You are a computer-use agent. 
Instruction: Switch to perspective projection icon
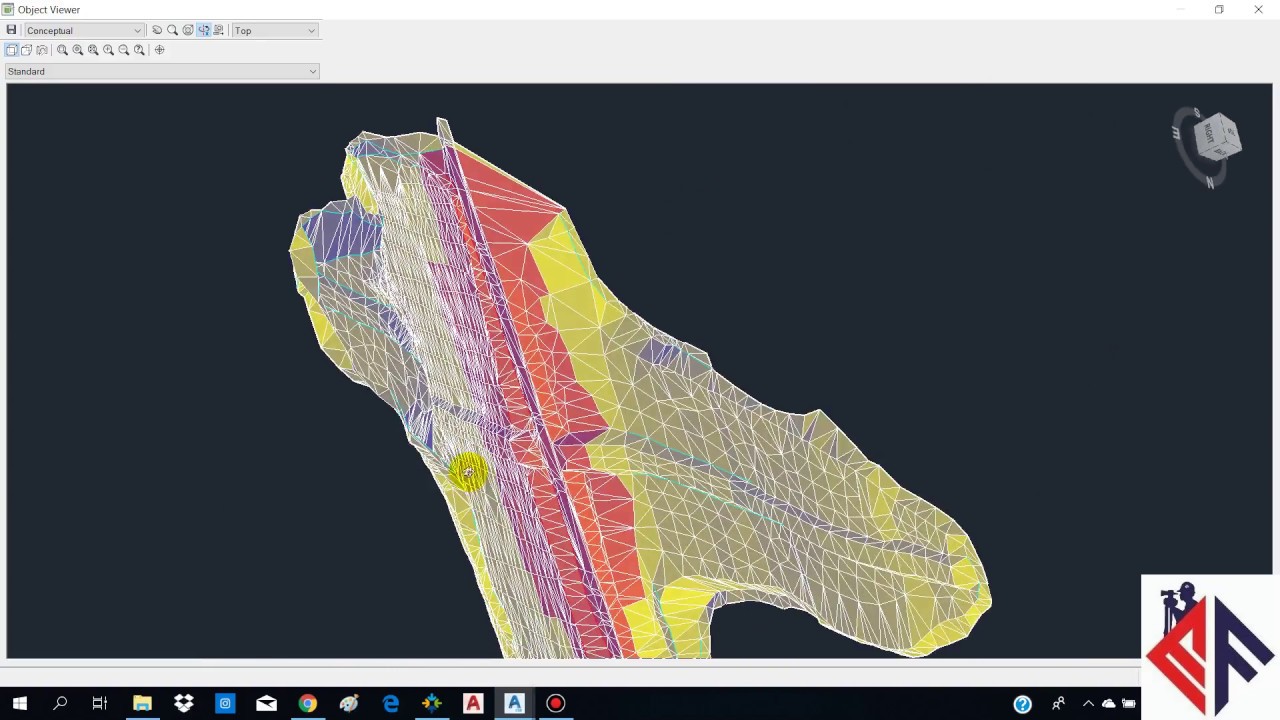[x=27, y=50]
